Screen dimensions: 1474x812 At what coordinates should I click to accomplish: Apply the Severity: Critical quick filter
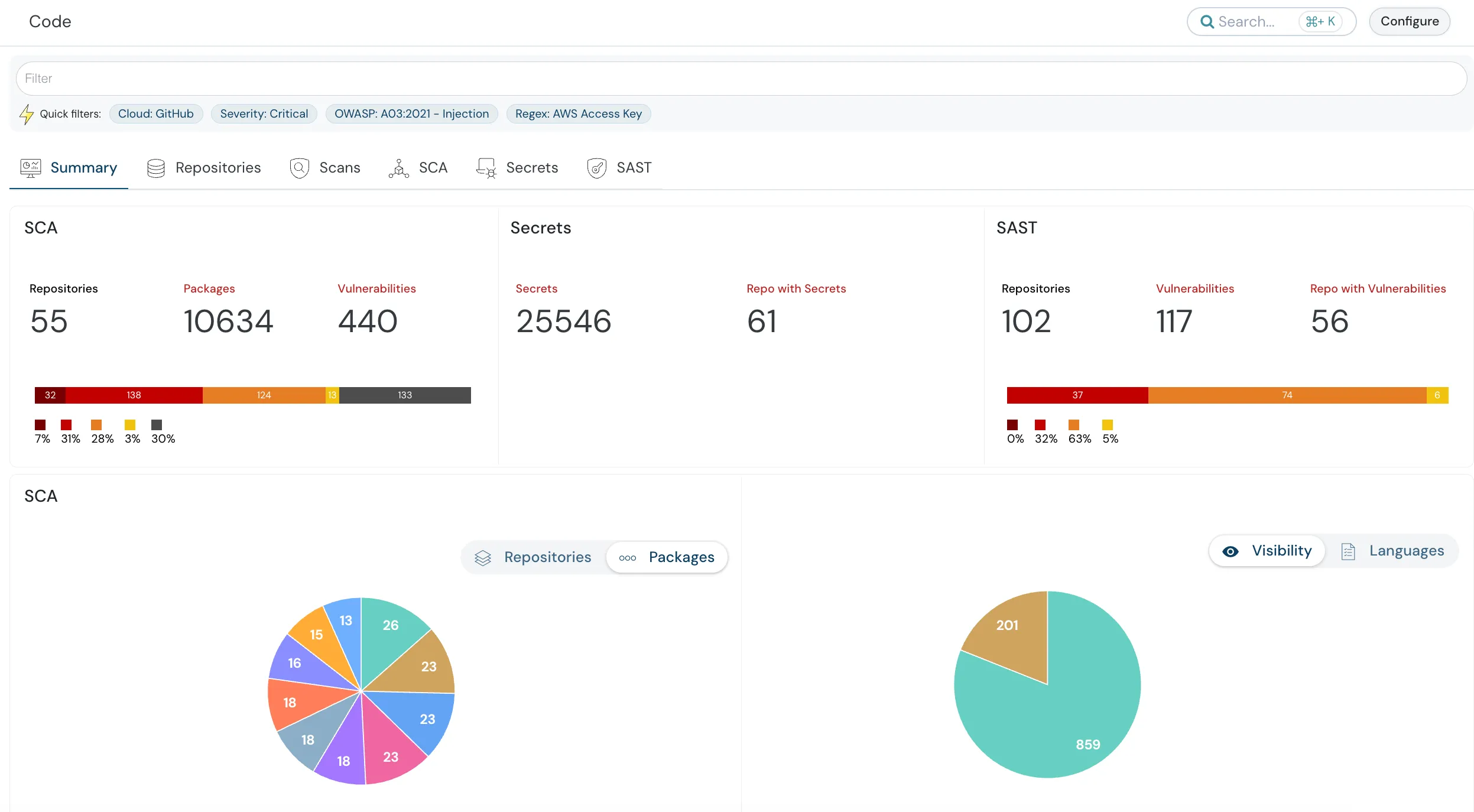point(264,113)
